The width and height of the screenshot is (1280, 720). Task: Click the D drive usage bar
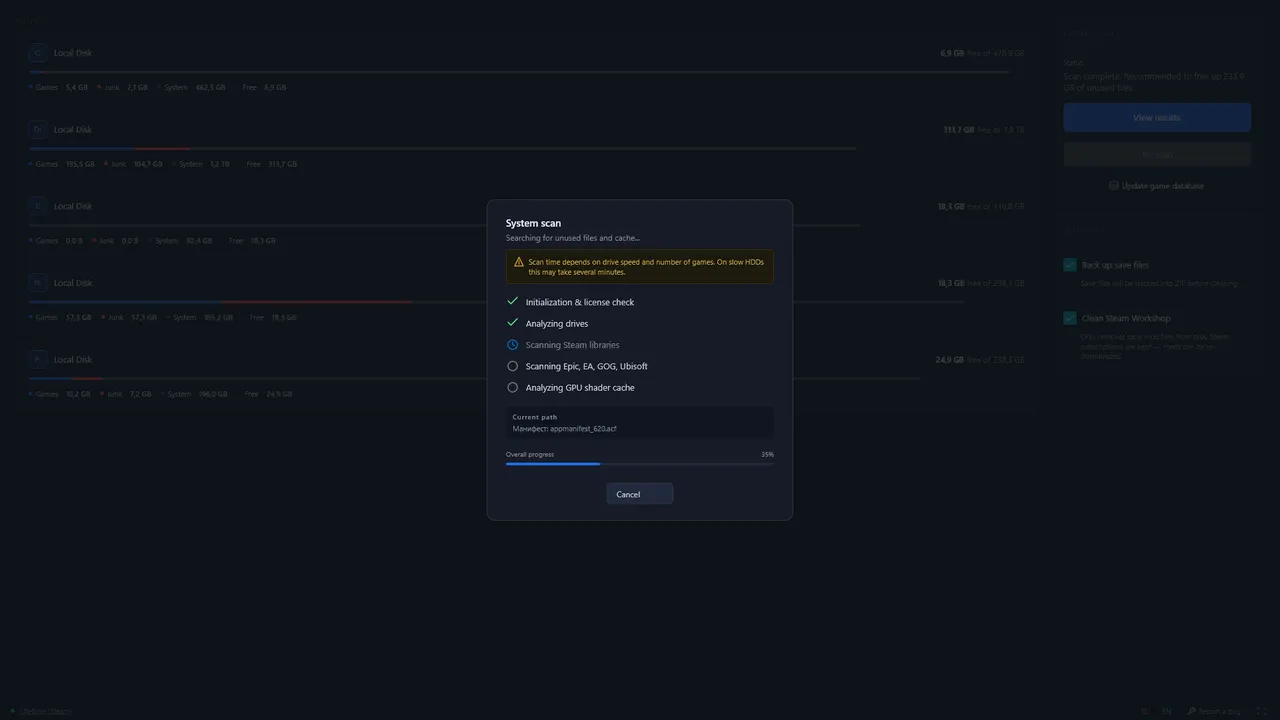coord(443,149)
